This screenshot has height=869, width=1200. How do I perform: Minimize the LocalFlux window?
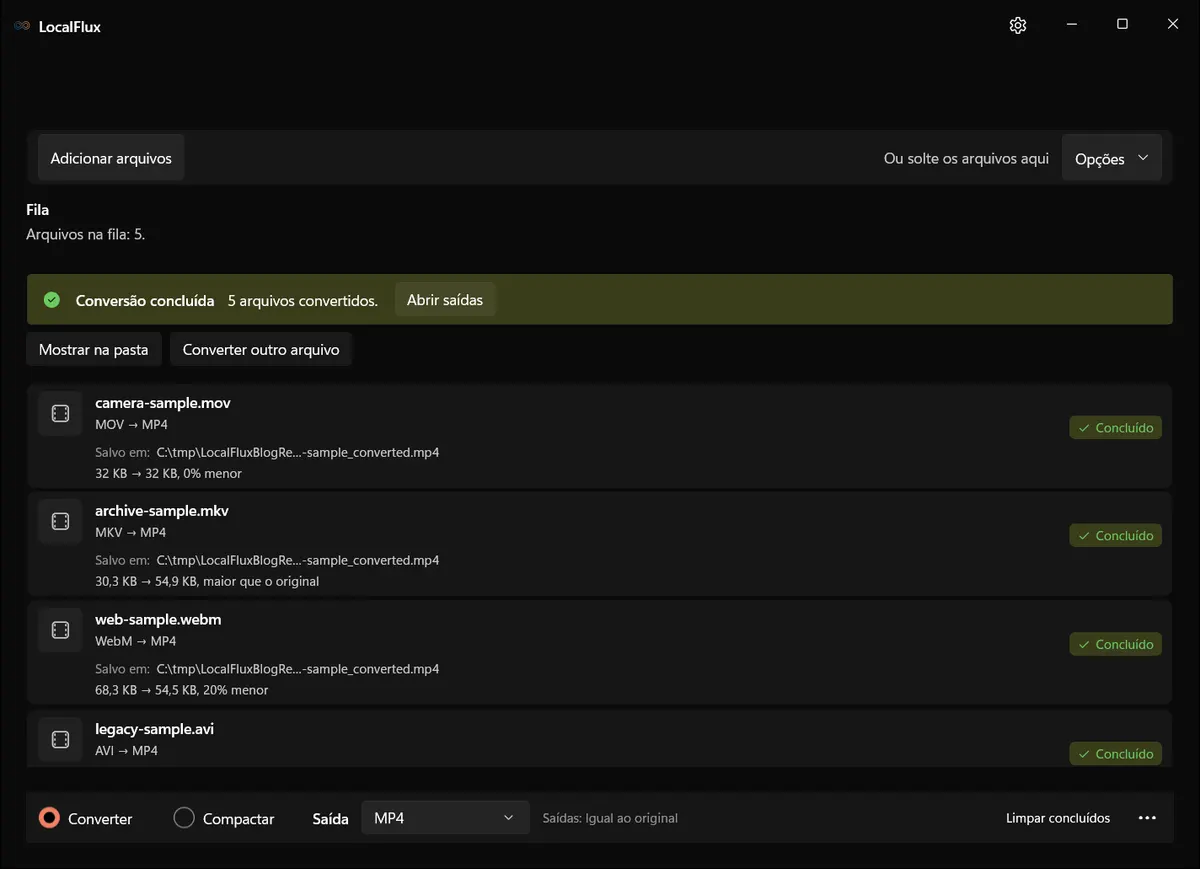(x=1071, y=25)
